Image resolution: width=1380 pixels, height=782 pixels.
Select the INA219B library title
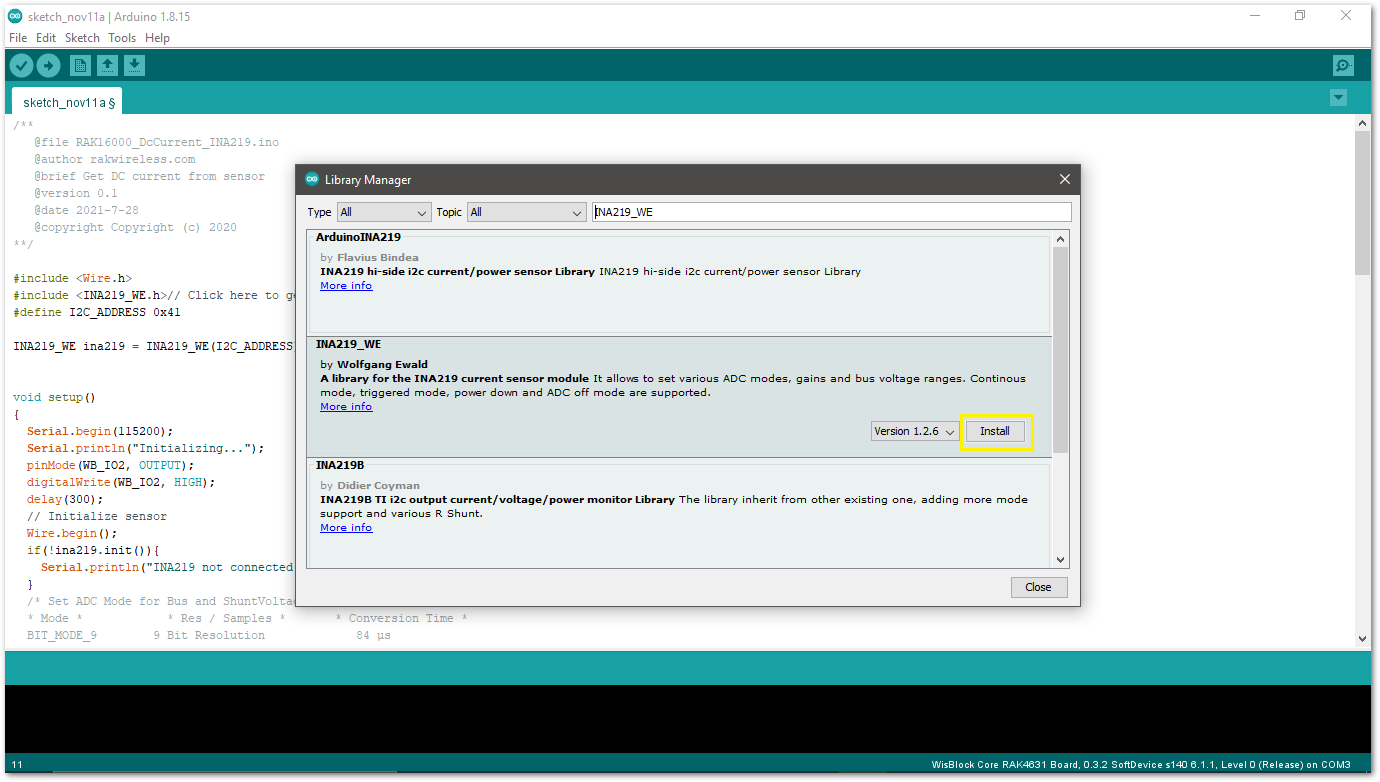(340, 465)
